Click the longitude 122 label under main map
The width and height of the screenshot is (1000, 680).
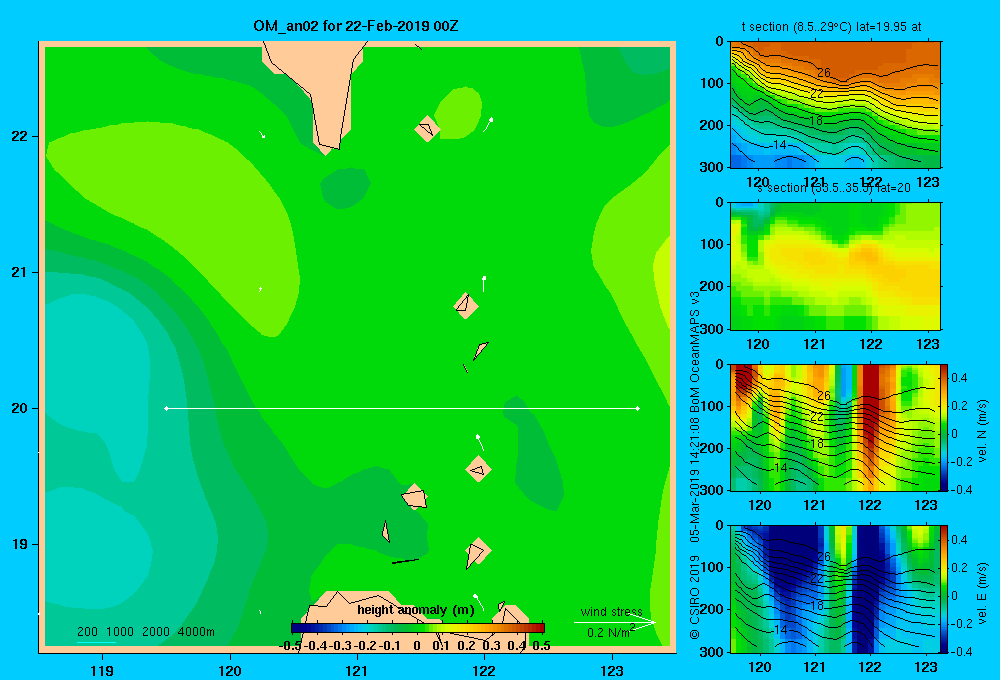pyautogui.click(x=484, y=670)
